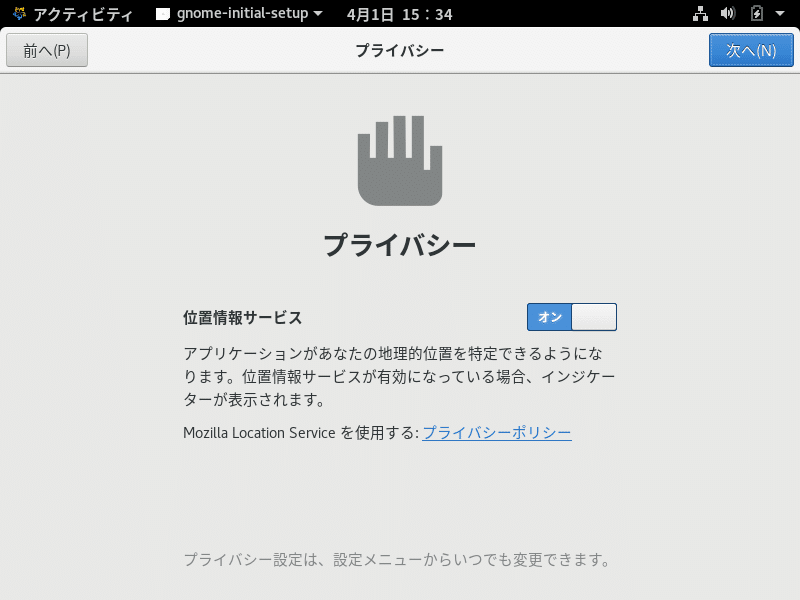
Task: Click the large プライバシー heading
Action: point(400,245)
